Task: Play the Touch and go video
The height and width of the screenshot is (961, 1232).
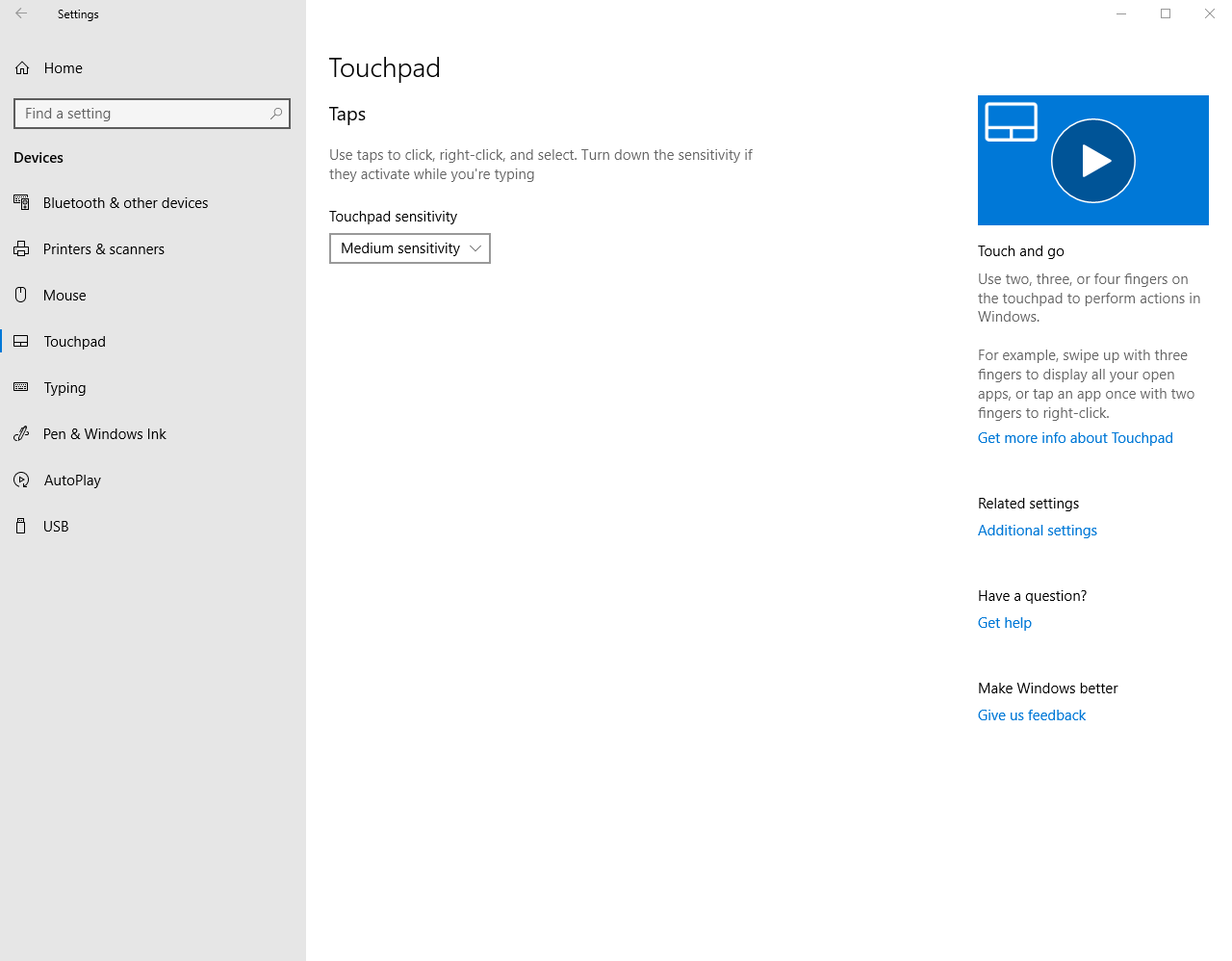Action: [1092, 161]
